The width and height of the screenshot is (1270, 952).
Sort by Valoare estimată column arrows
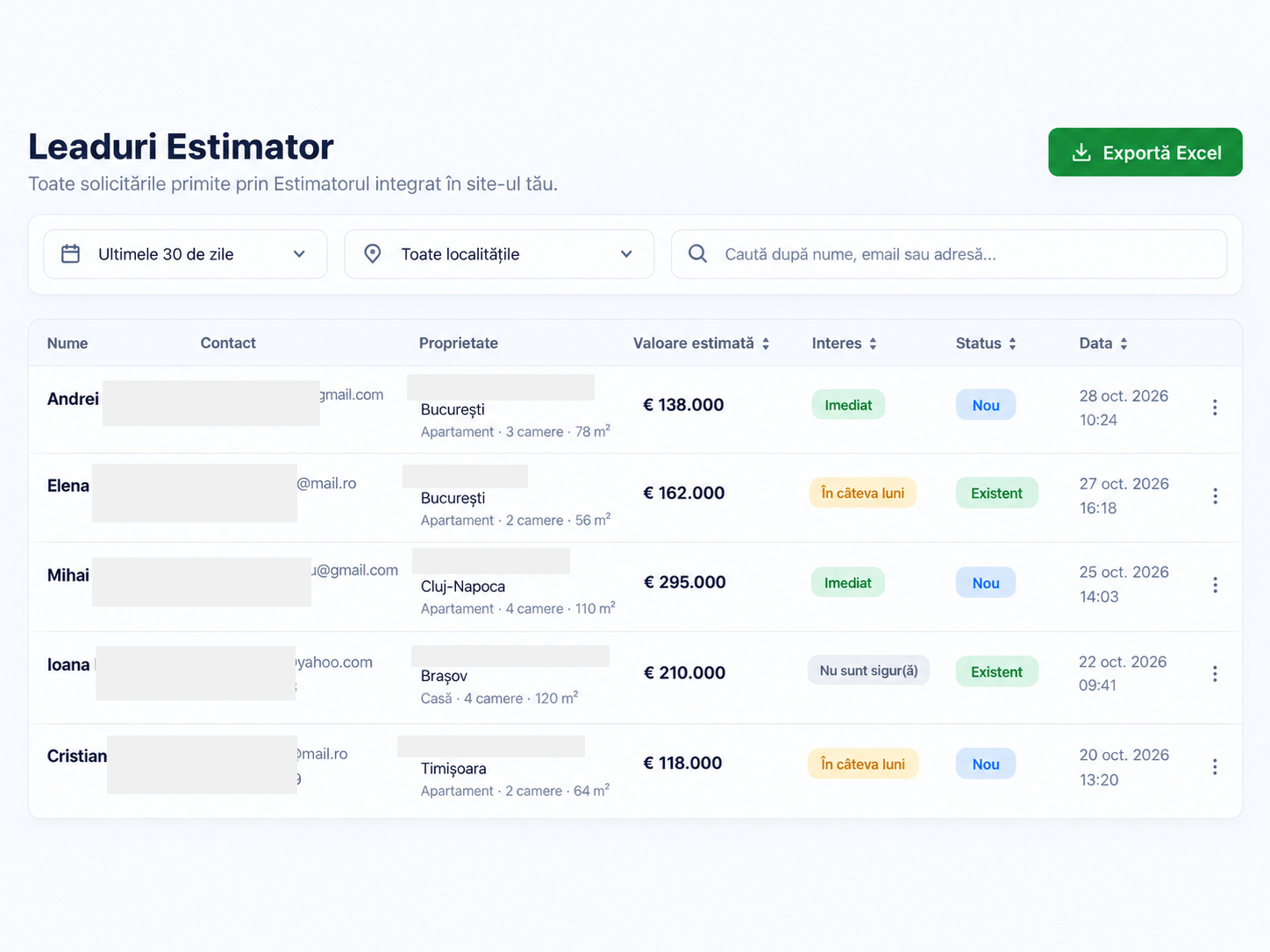766,344
